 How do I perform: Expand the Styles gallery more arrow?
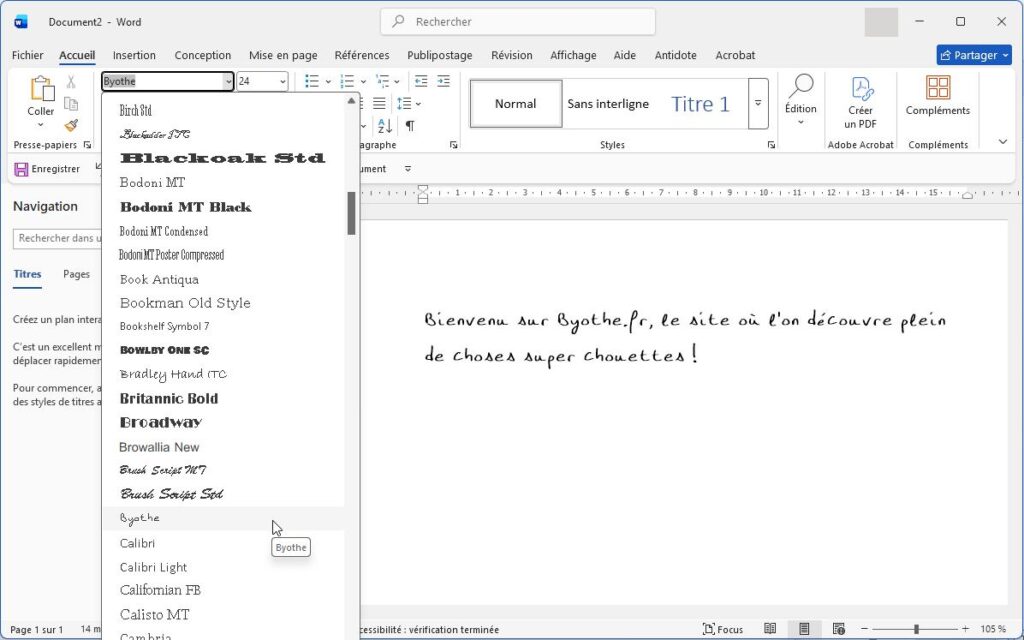point(758,103)
